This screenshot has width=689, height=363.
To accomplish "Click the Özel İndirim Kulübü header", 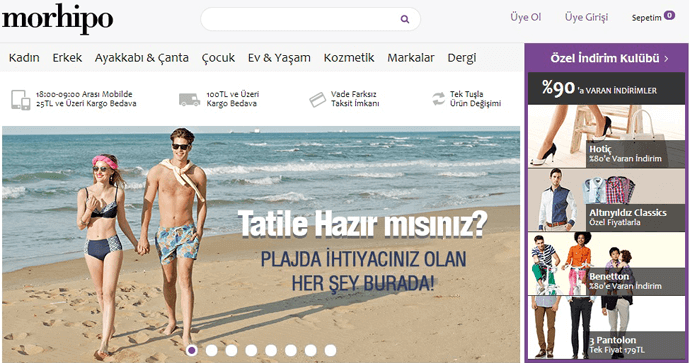I will pos(606,58).
